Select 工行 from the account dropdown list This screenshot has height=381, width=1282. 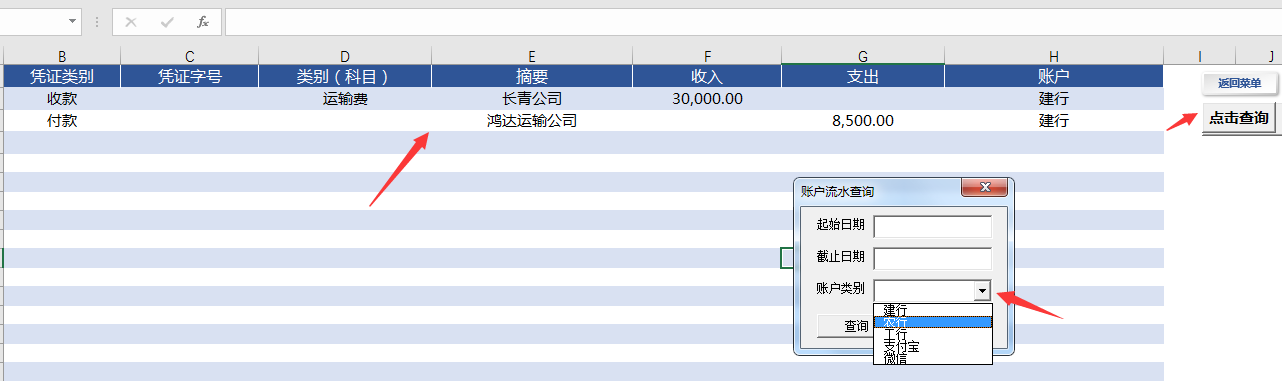pyautogui.click(x=932, y=334)
